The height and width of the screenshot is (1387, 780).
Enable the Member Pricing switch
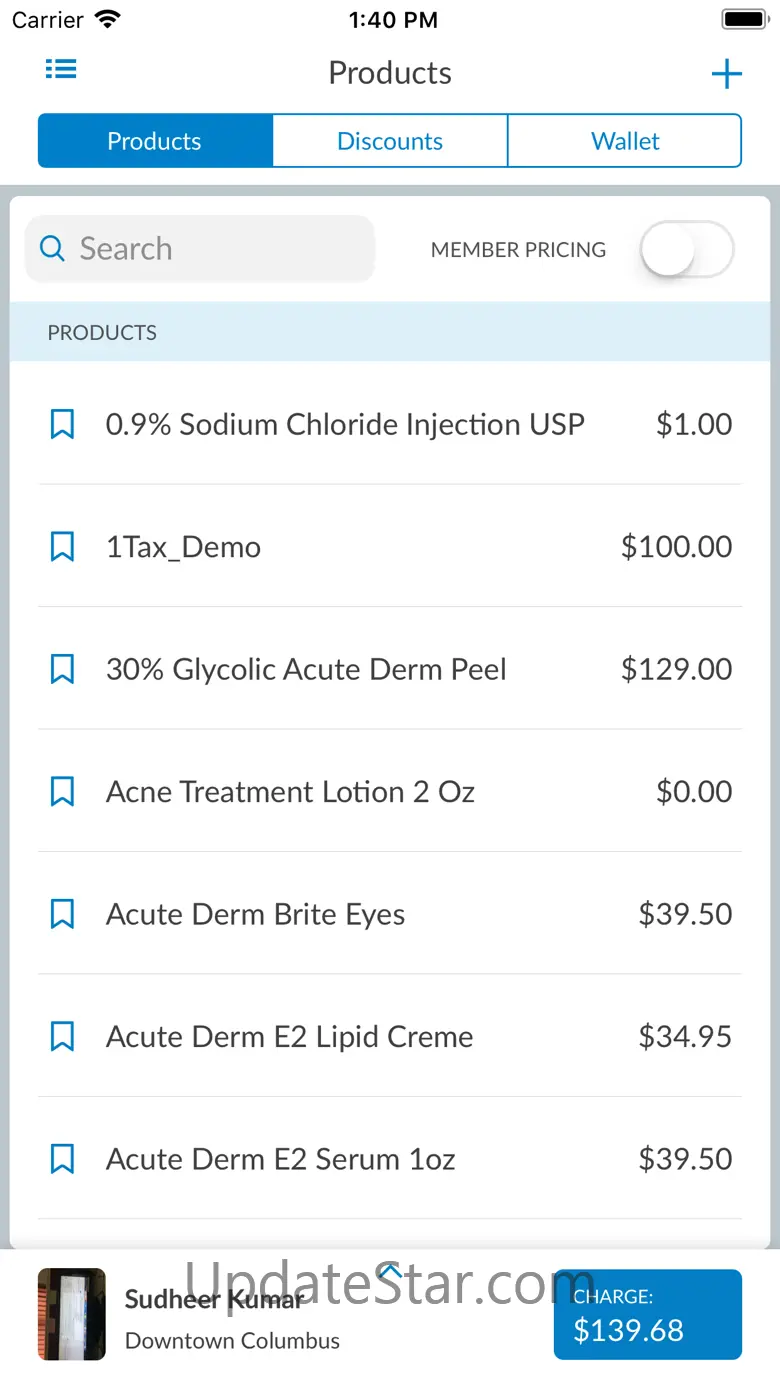(x=686, y=250)
